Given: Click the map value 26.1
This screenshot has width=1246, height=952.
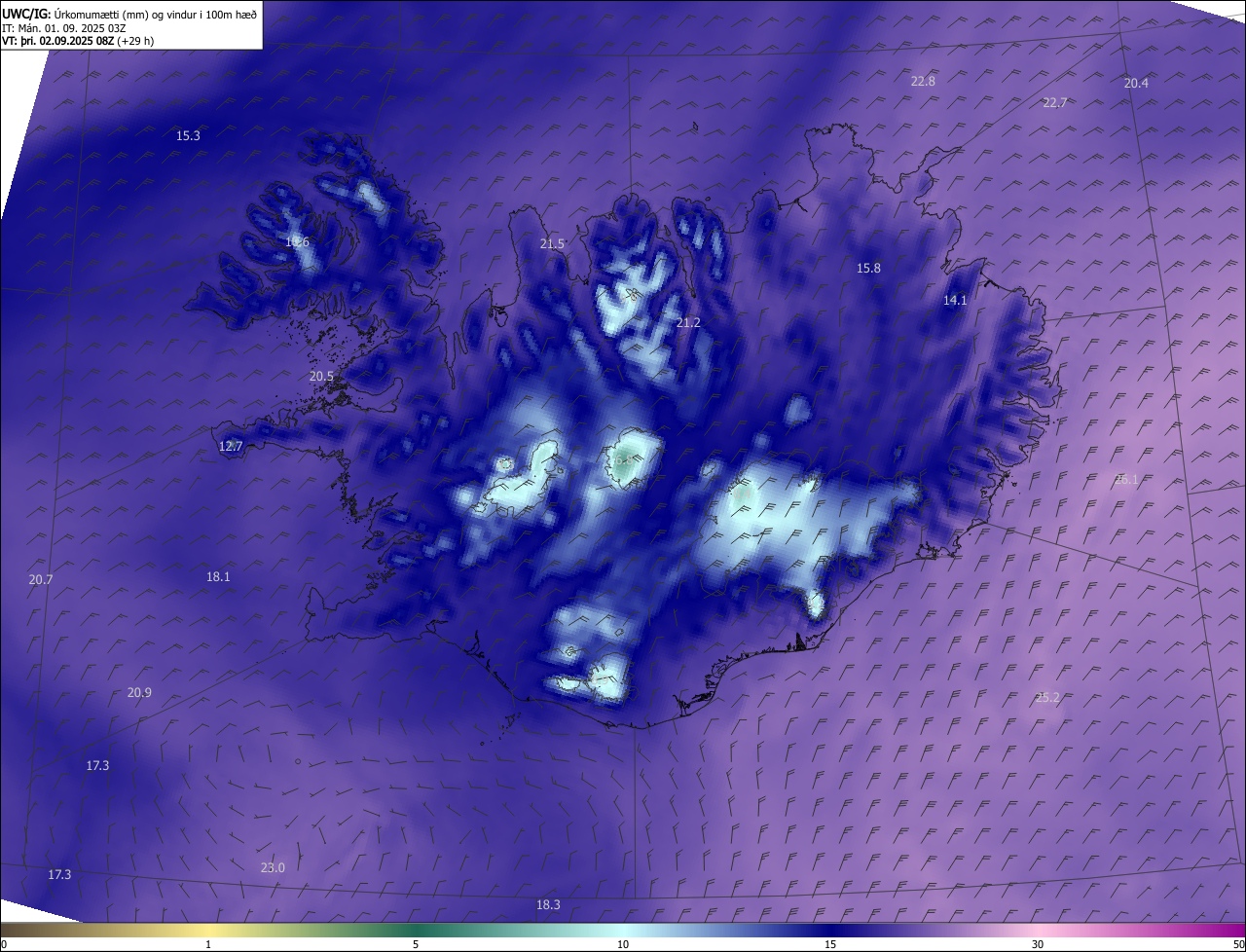Looking at the screenshot, I should (1126, 480).
